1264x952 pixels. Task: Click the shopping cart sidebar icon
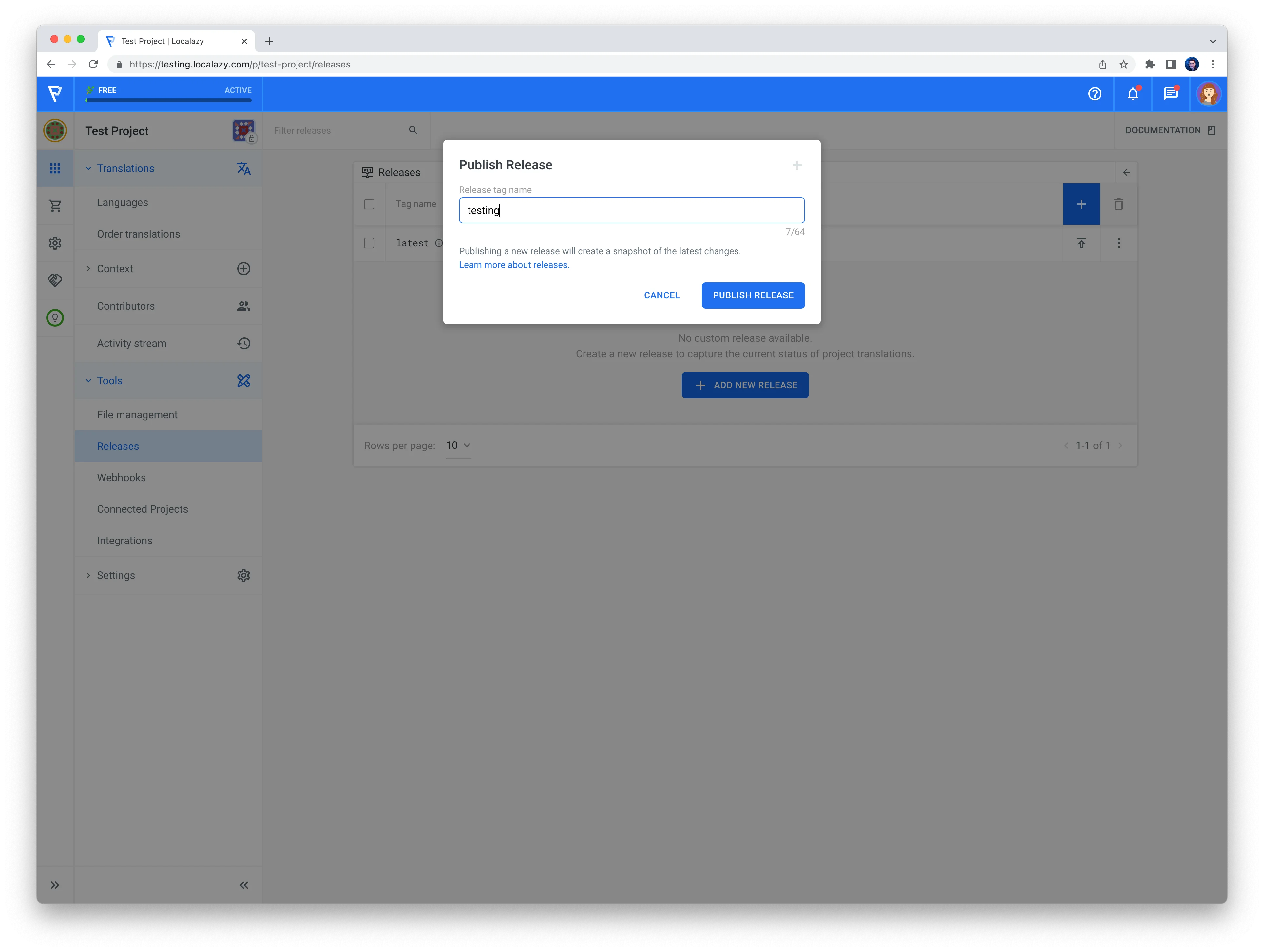click(x=55, y=206)
